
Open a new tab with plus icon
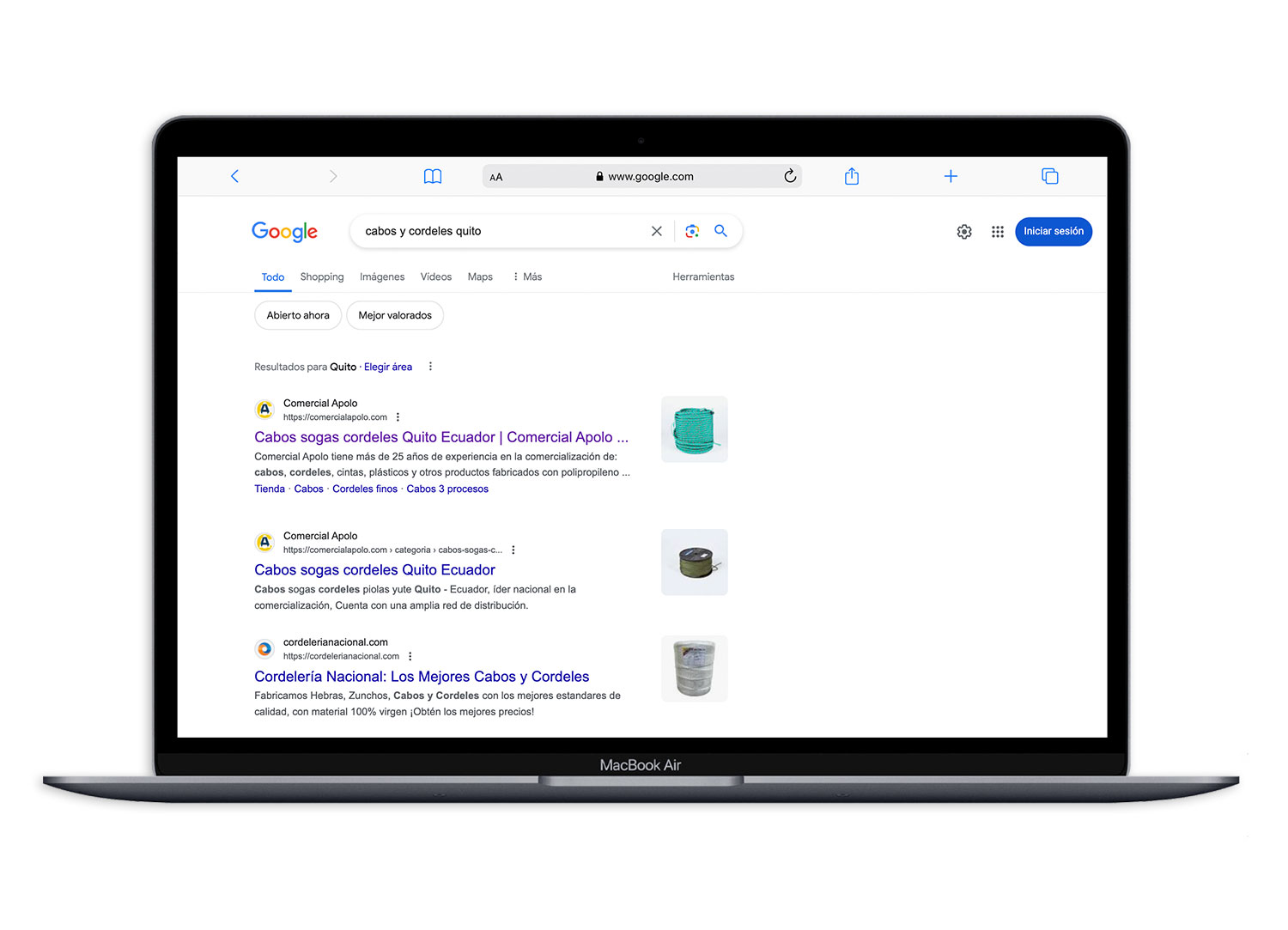(x=951, y=176)
